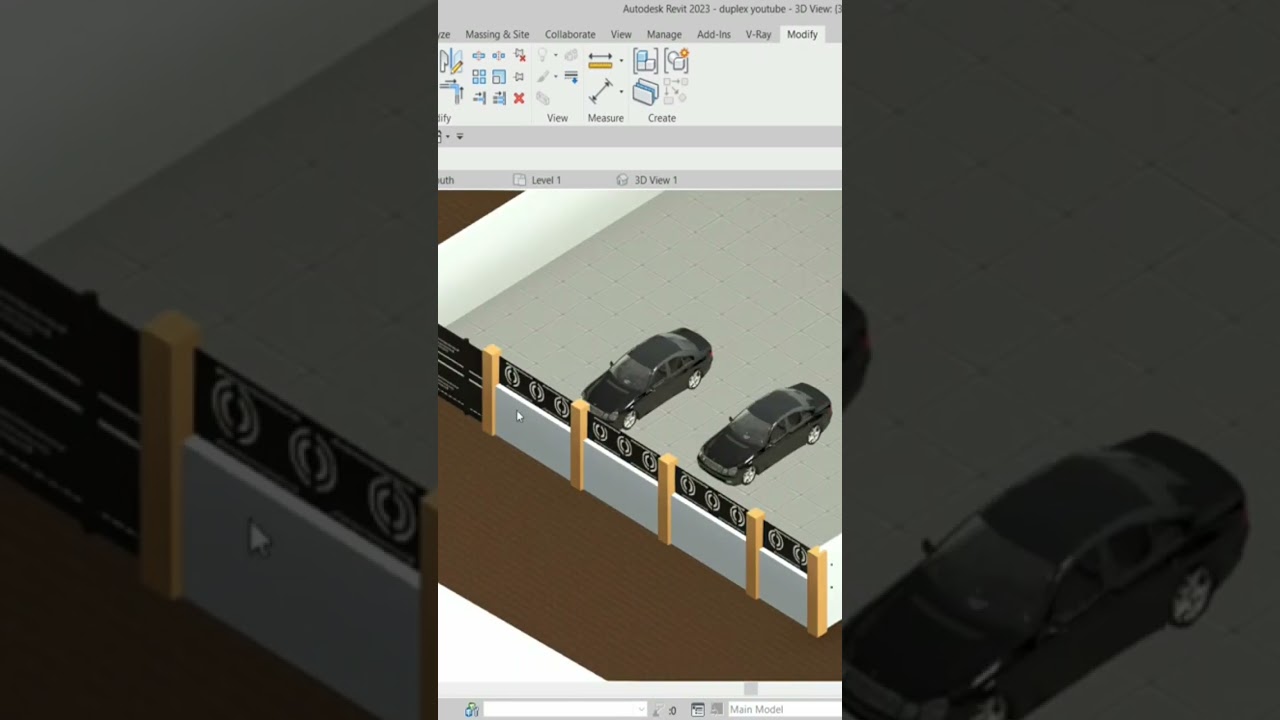Switch to the 3D View 1 tab
Image resolution: width=1280 pixels, height=720 pixels.
647,180
